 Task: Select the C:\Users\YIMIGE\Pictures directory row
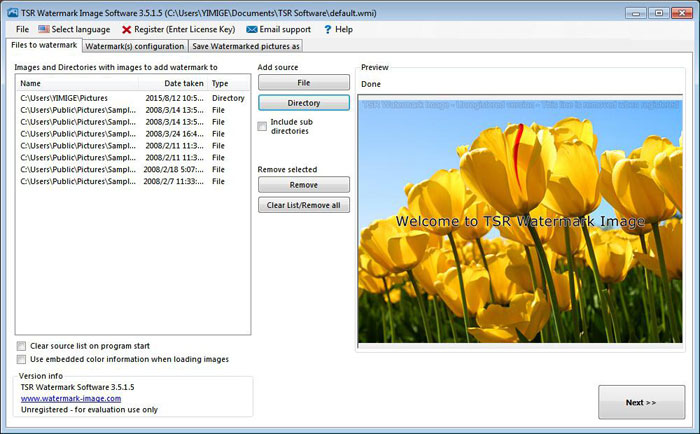(x=133, y=98)
